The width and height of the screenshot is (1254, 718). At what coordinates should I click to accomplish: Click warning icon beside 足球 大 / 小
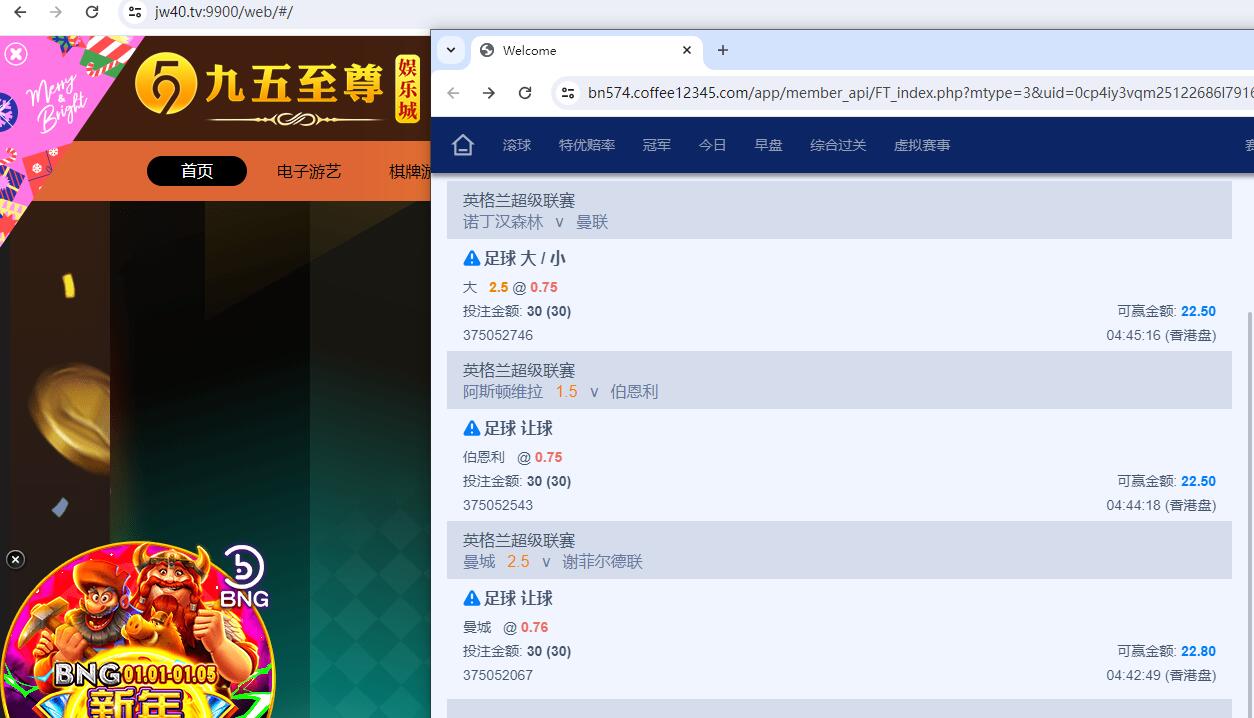[x=472, y=259]
